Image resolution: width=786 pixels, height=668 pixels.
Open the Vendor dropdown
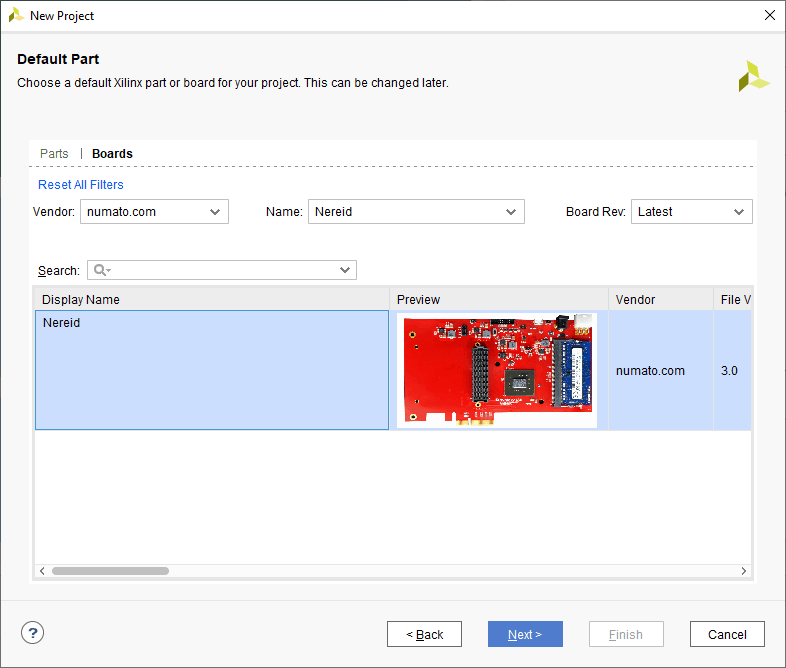(x=155, y=212)
